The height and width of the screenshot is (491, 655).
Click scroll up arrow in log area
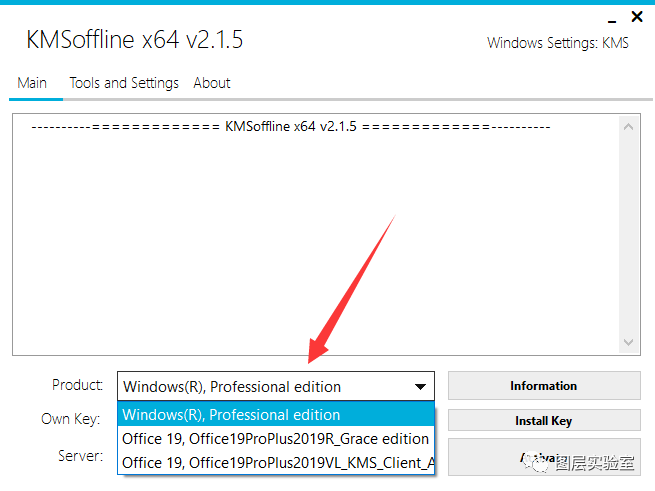[x=628, y=127]
